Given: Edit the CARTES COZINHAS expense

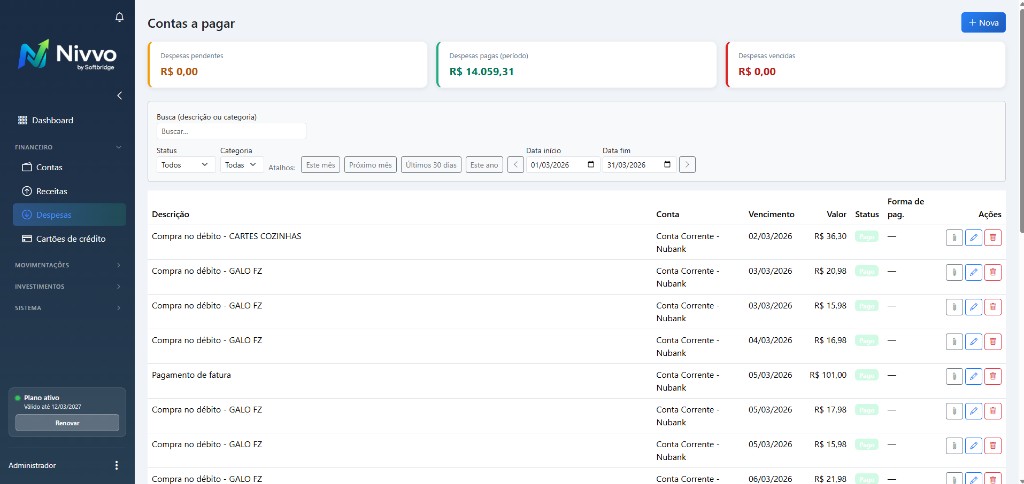Looking at the screenshot, I should (973, 237).
